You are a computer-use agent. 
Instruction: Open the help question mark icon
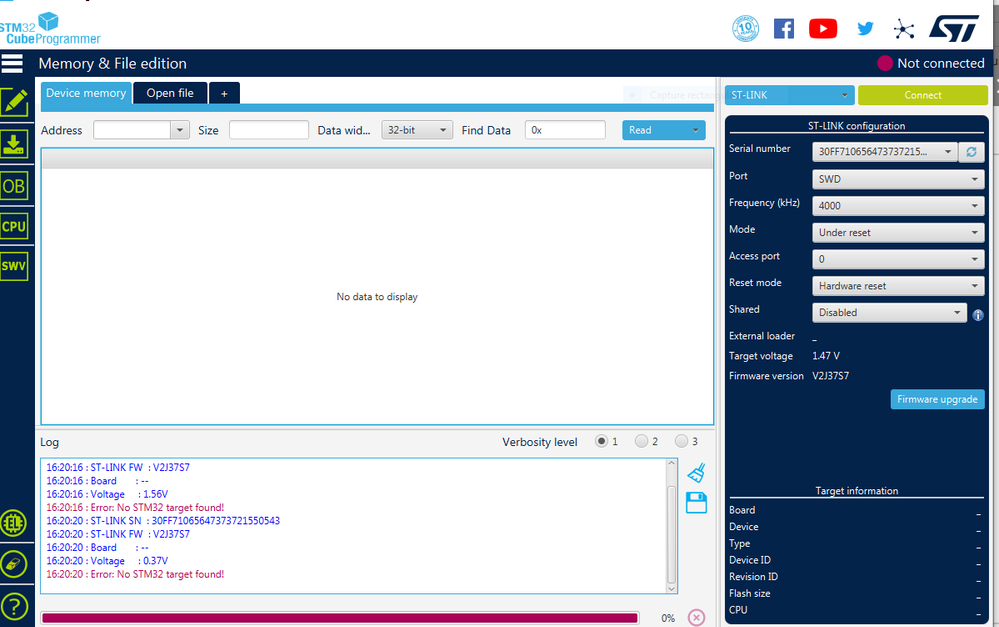click(13, 605)
